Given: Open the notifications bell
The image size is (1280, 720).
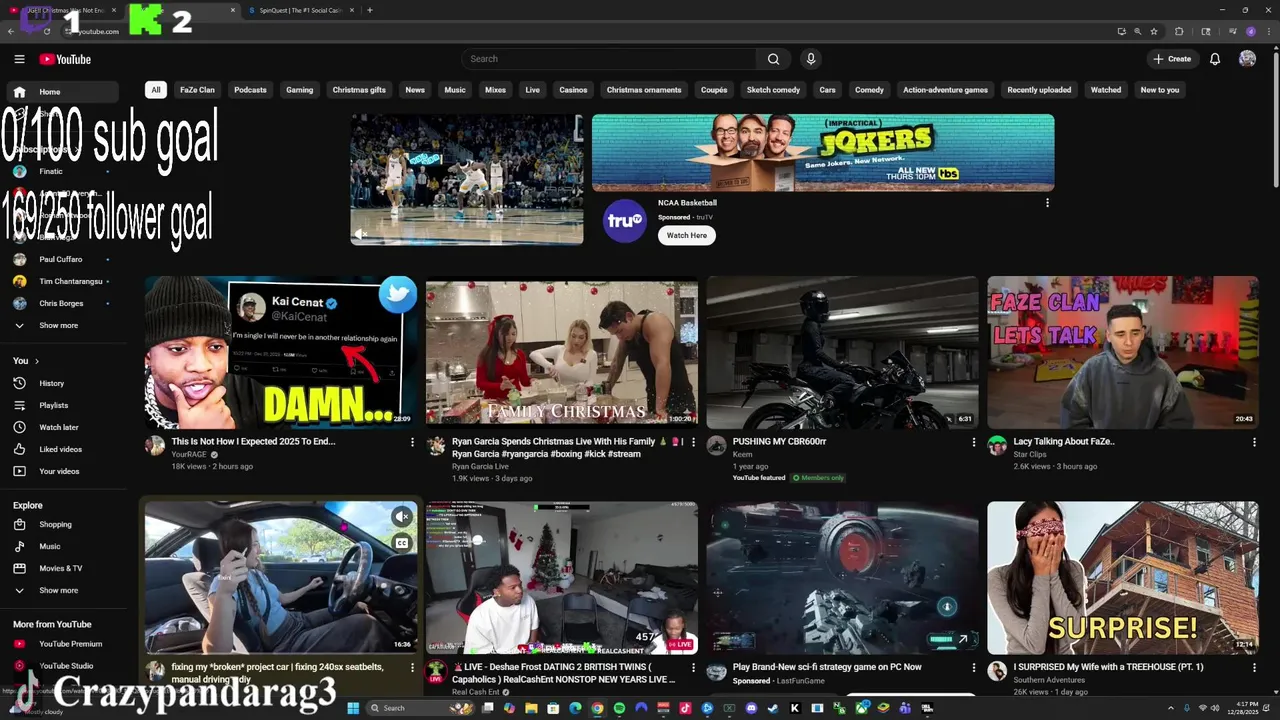Looking at the screenshot, I should coord(1215,59).
